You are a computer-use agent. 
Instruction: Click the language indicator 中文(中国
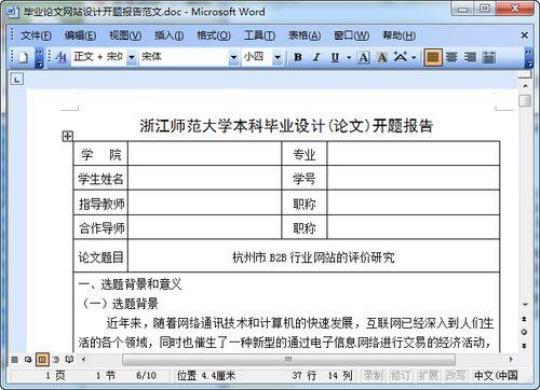tap(496, 376)
